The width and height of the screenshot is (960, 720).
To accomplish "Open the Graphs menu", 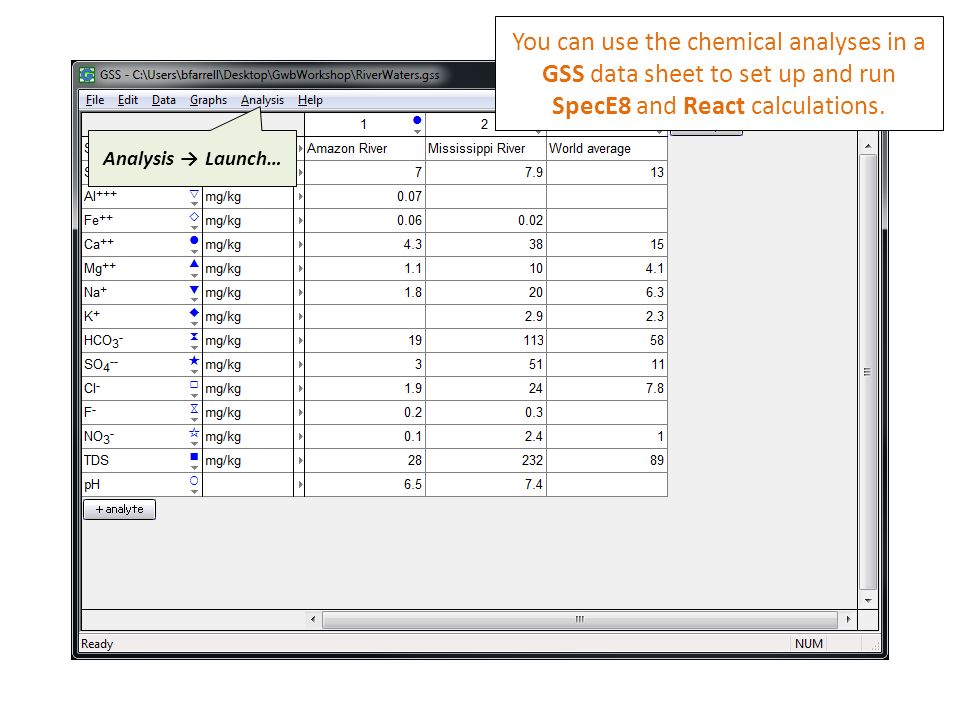I will point(208,100).
